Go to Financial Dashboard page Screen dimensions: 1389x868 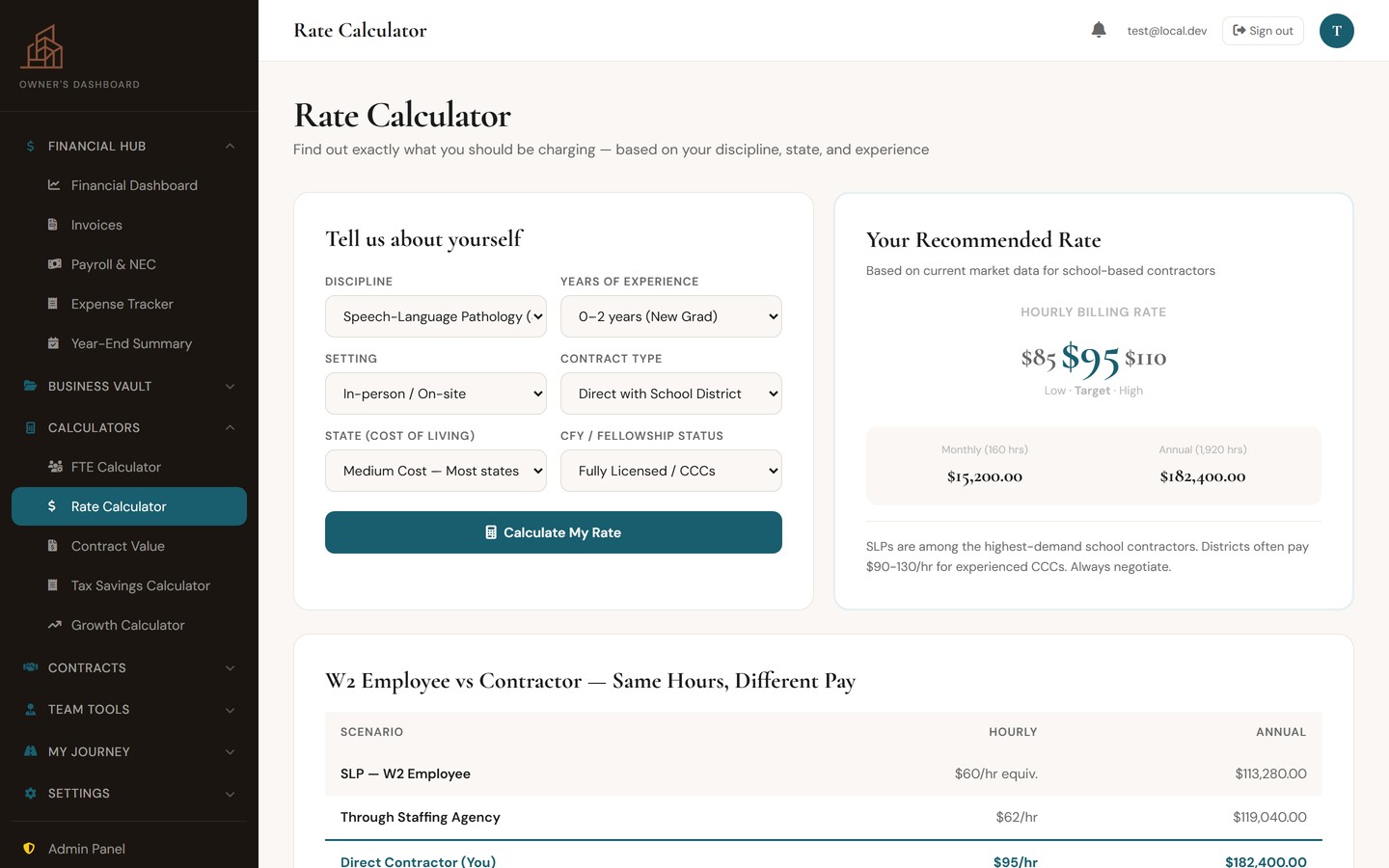coord(129,185)
